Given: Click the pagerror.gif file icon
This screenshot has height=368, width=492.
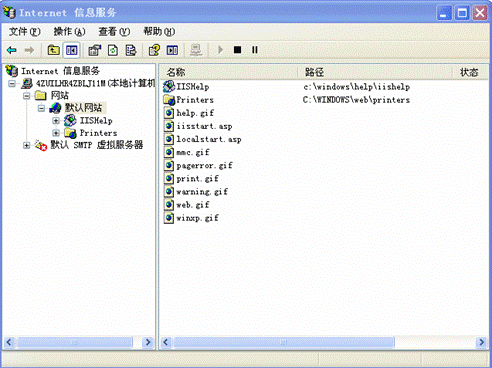Looking at the screenshot, I should (x=169, y=165).
